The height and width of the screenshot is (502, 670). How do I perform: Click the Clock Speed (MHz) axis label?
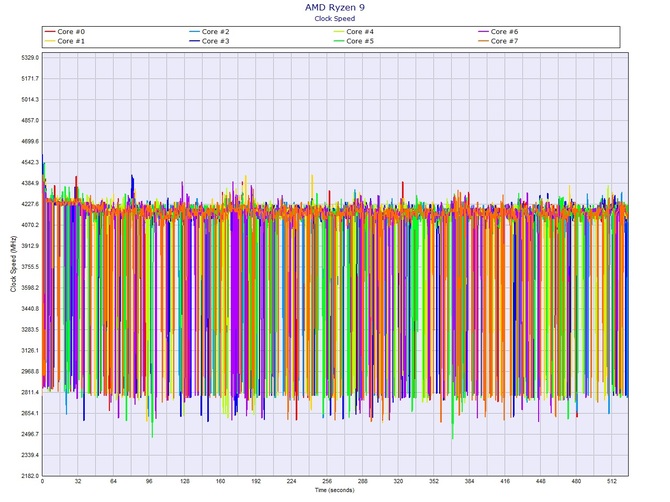[13, 264]
